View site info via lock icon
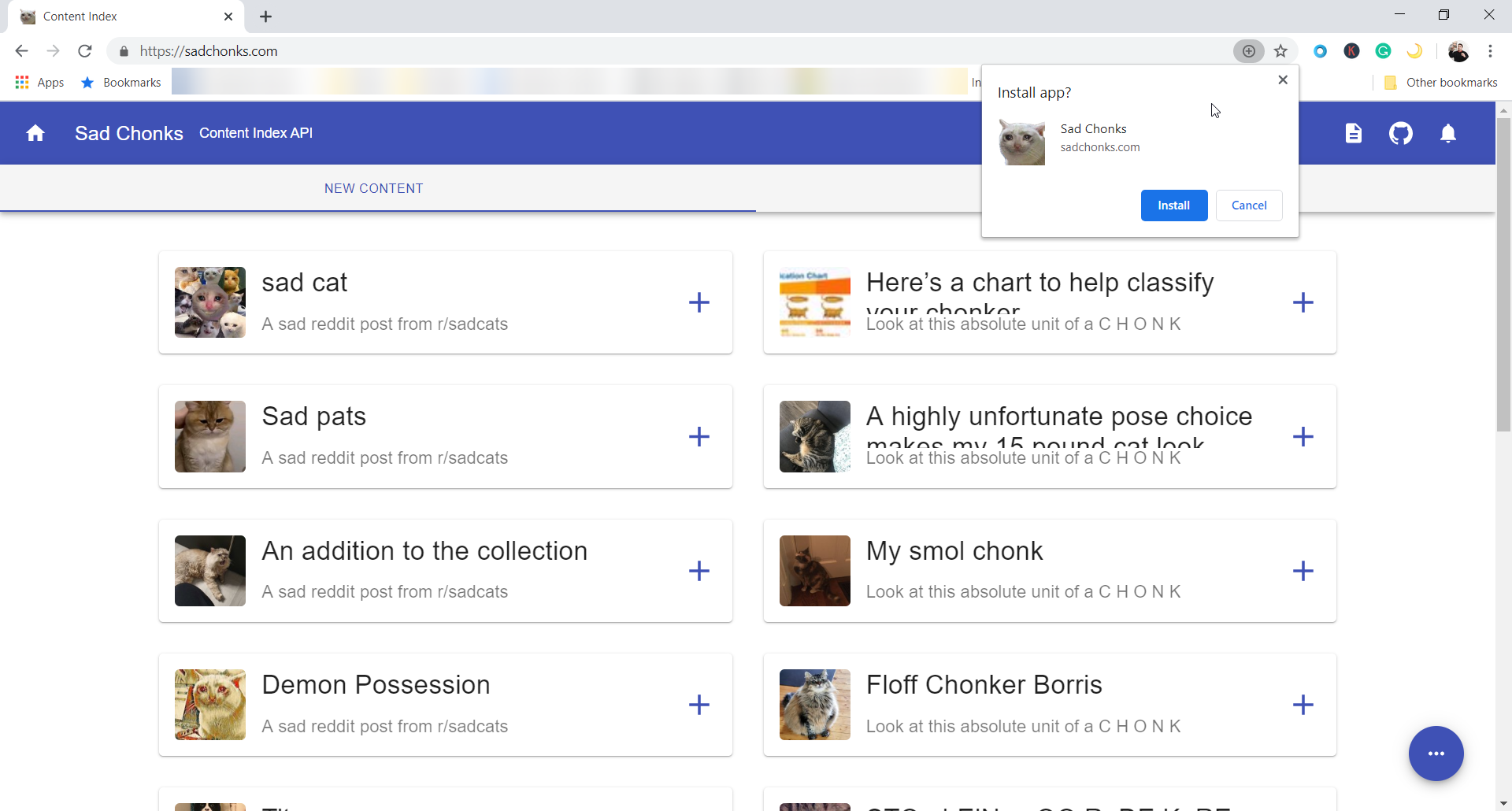 pos(124,51)
